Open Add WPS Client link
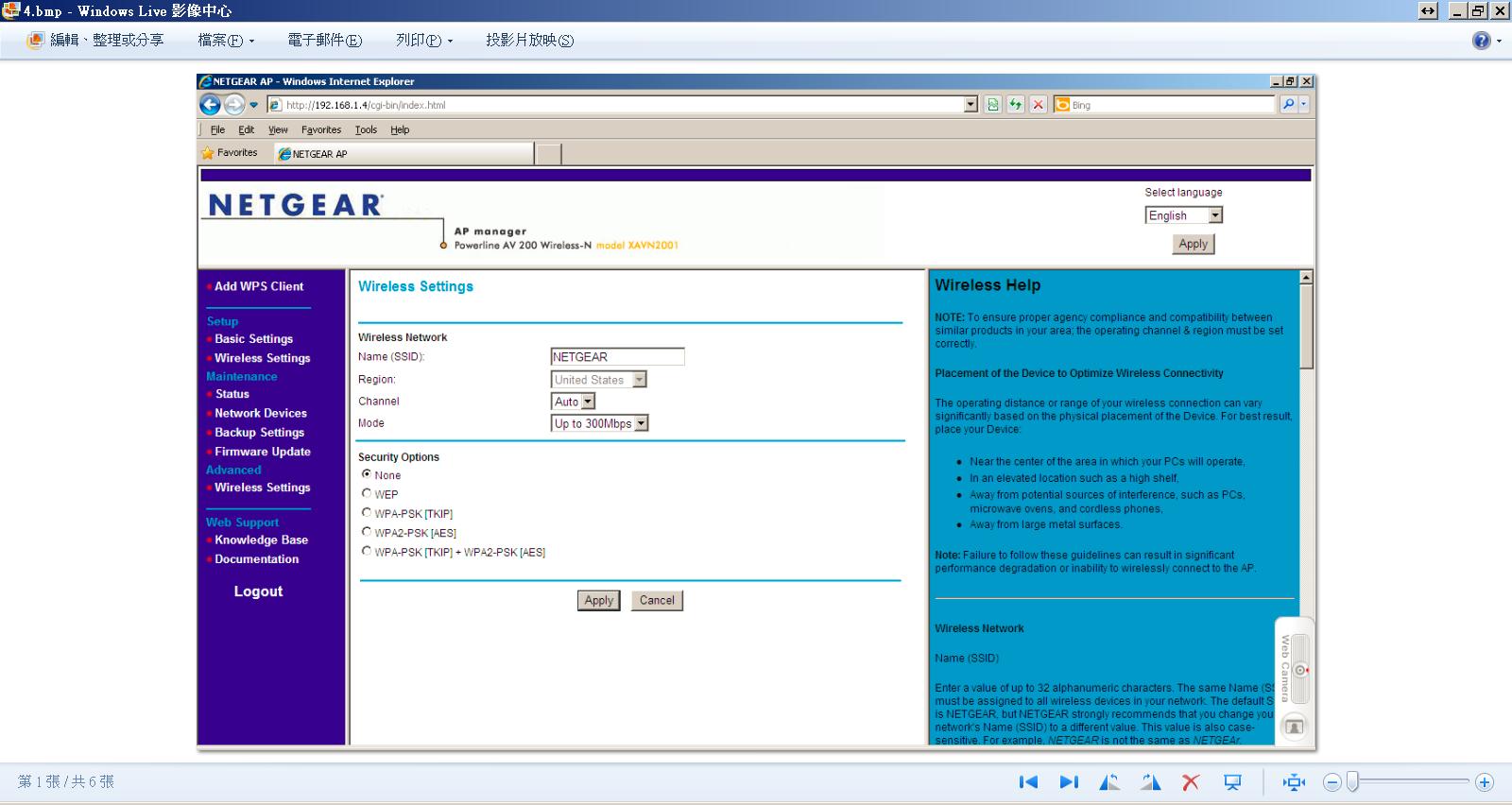Image resolution: width=1512 pixels, height=805 pixels. (x=259, y=286)
